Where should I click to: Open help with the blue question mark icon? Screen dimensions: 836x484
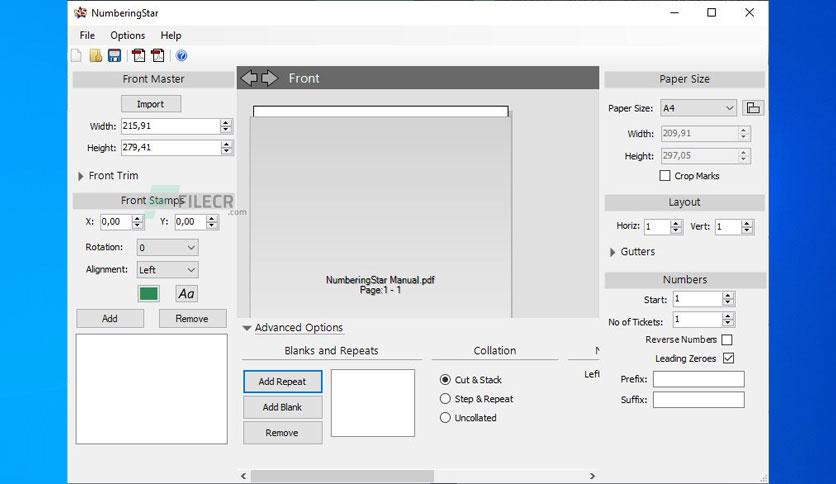[181, 55]
